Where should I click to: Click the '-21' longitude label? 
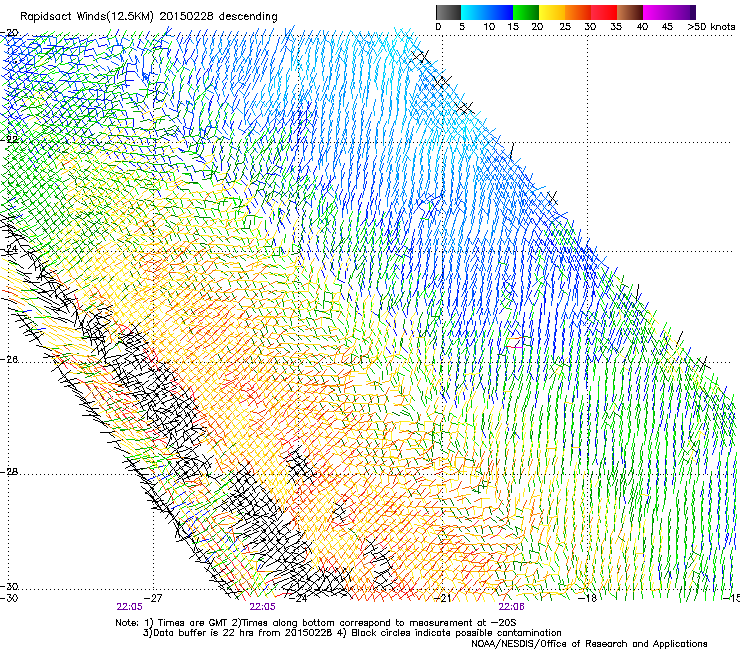442,598
